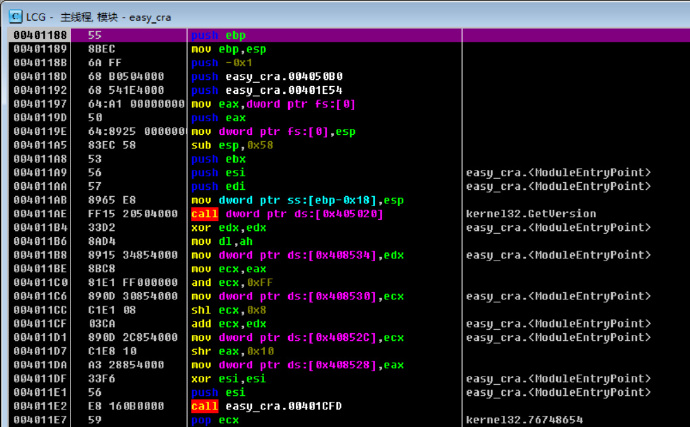Viewport: 690px width, 427px height.
Task: Click the 'push ebx' instruction
Action: 218,158
